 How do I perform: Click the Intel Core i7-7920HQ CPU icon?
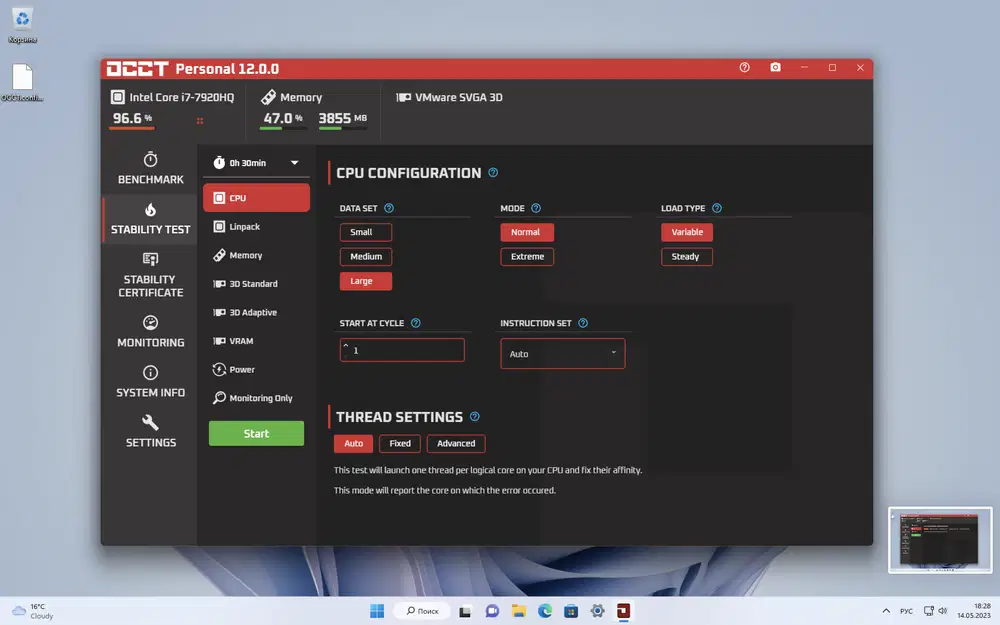click(x=117, y=97)
